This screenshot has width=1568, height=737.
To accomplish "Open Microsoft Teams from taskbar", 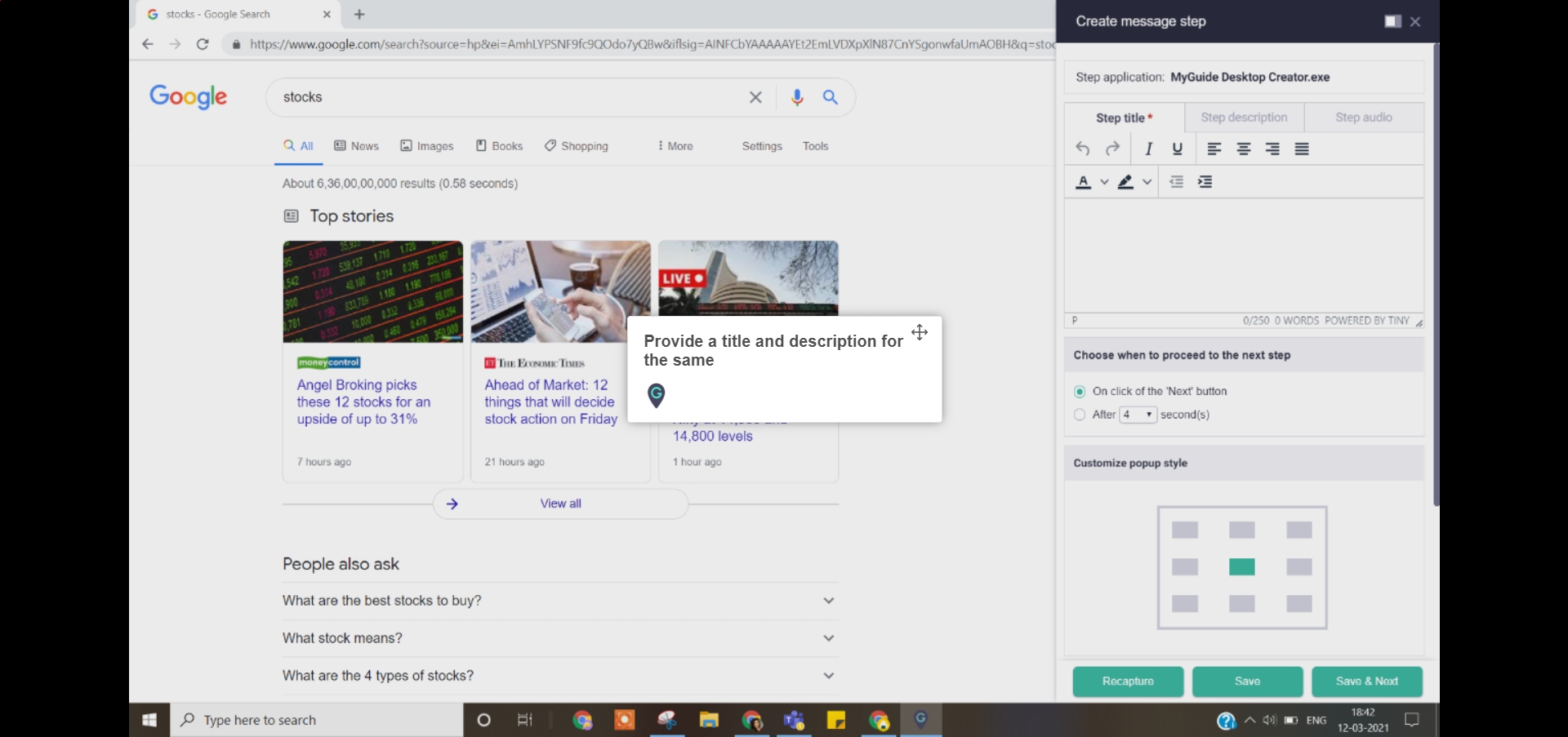I will tap(794, 720).
